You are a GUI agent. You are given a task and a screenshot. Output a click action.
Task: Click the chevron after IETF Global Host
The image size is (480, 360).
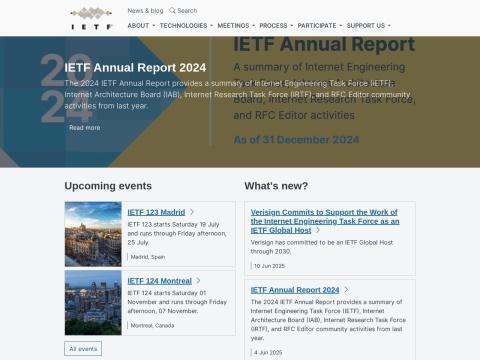pyautogui.click(x=318, y=230)
